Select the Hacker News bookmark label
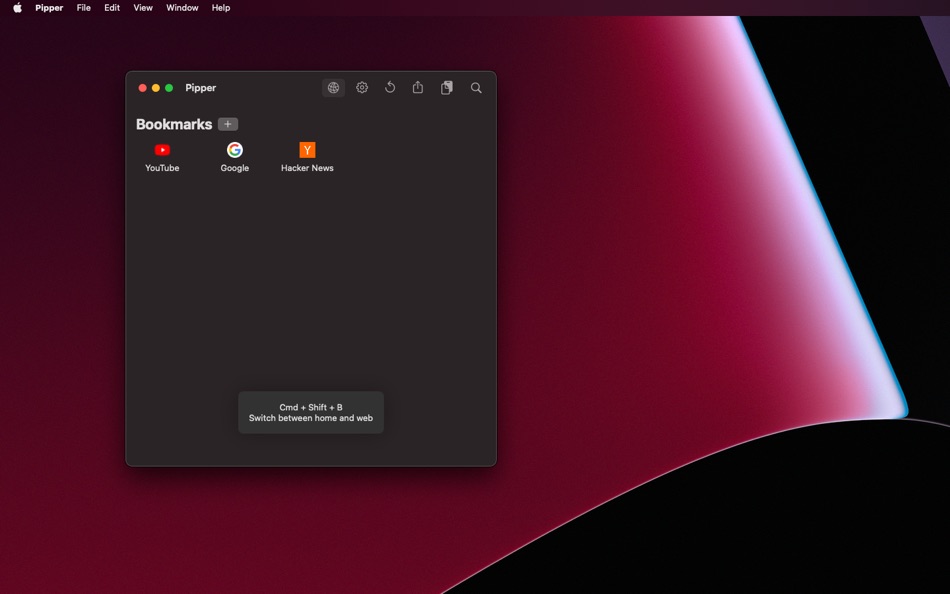The image size is (950, 594). point(306,168)
